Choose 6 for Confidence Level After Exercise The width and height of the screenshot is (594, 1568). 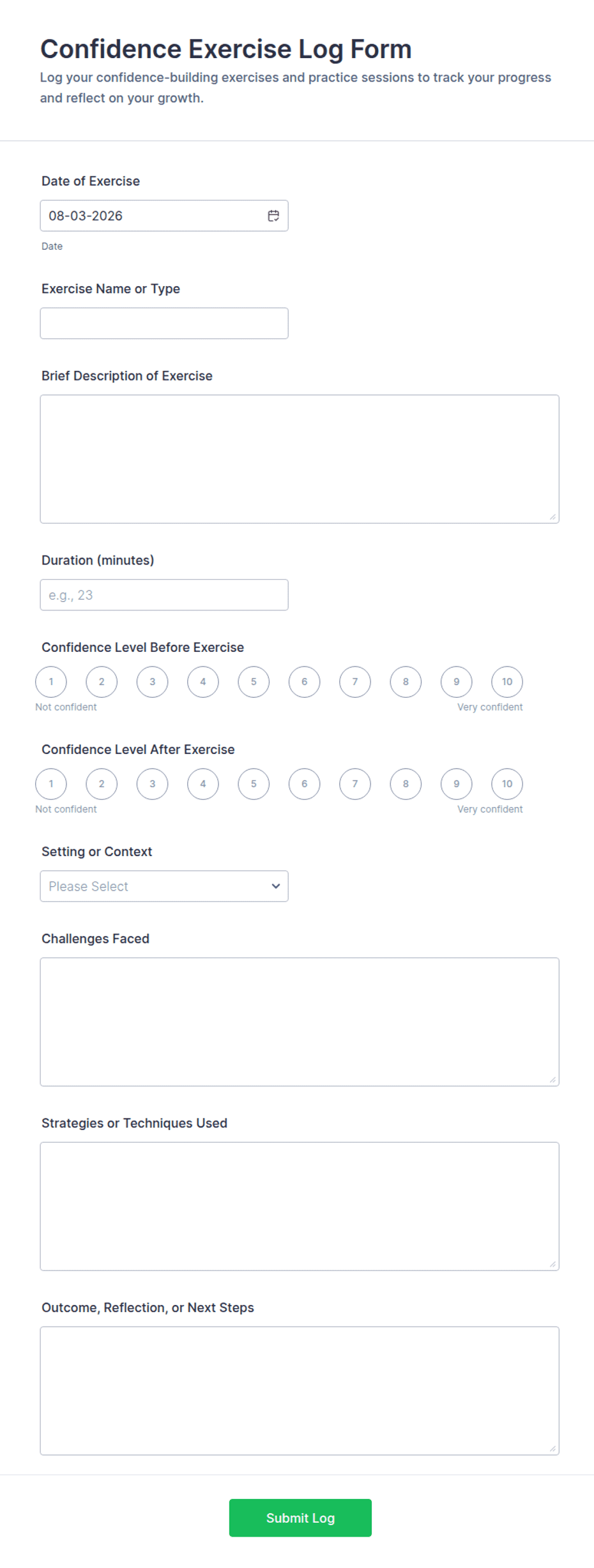coord(304,784)
